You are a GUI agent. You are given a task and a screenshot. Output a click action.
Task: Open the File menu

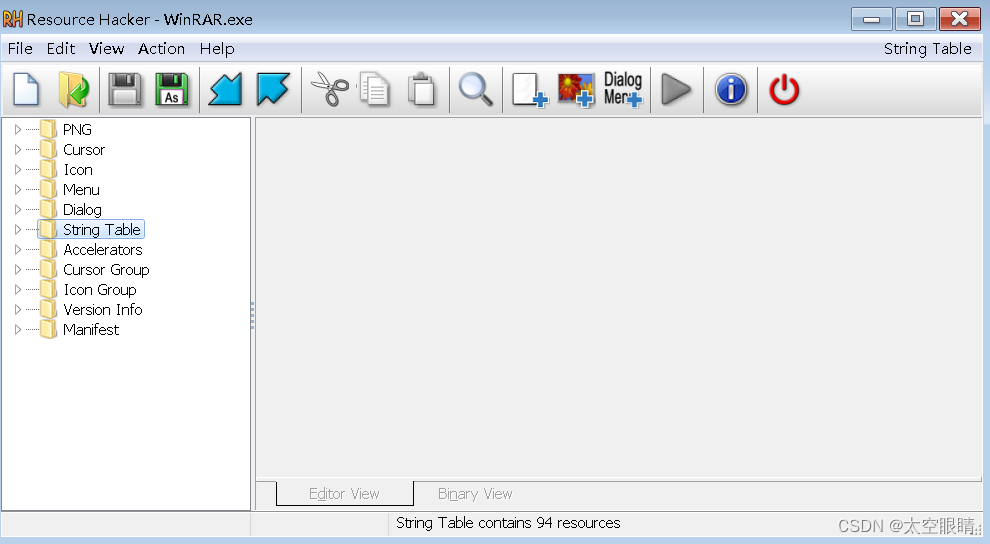[20, 49]
